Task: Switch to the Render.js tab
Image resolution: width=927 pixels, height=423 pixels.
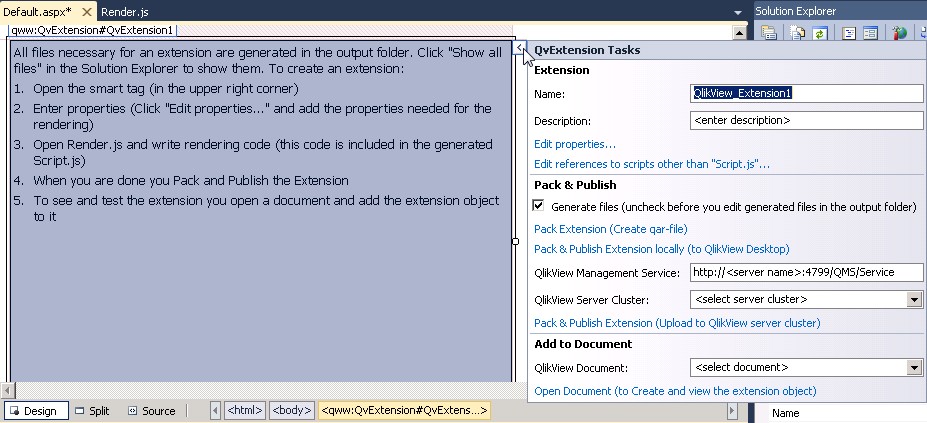Action: (x=125, y=11)
